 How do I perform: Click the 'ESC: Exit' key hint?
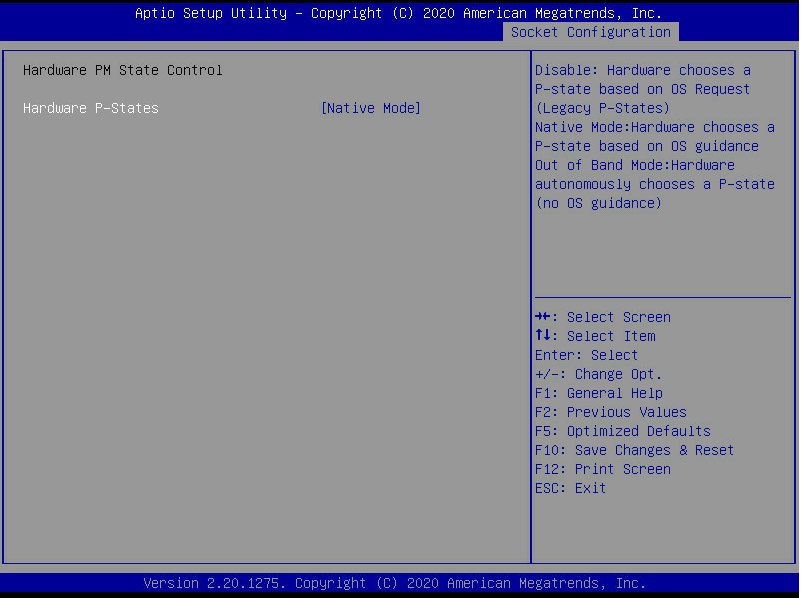pos(570,488)
